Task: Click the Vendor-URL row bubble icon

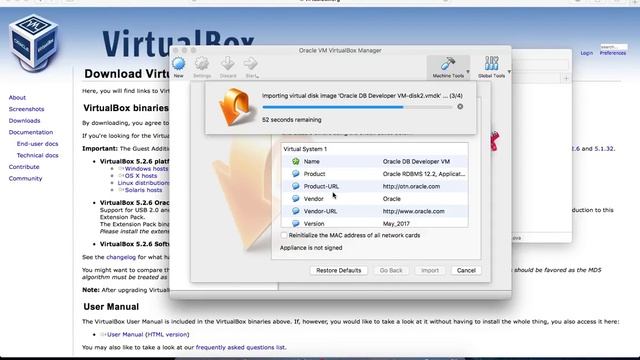Action: (296, 211)
